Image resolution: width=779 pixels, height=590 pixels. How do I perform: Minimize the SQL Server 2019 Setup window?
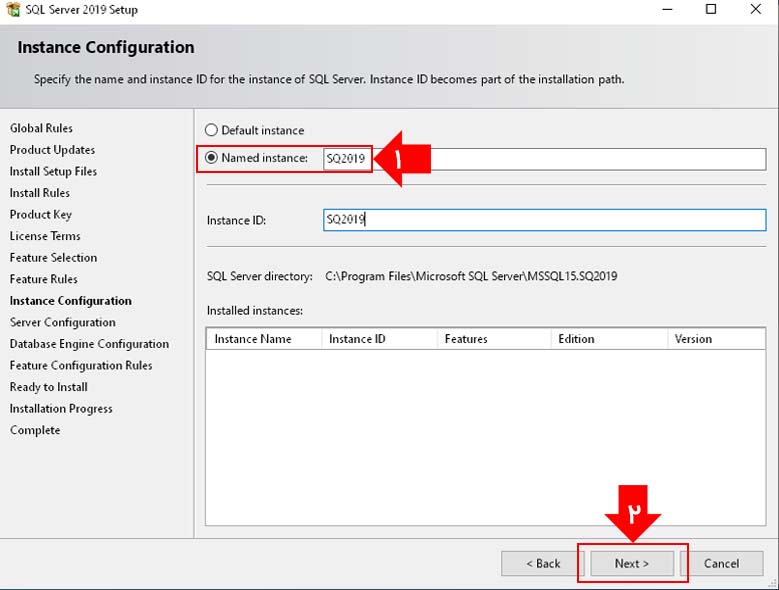667,9
